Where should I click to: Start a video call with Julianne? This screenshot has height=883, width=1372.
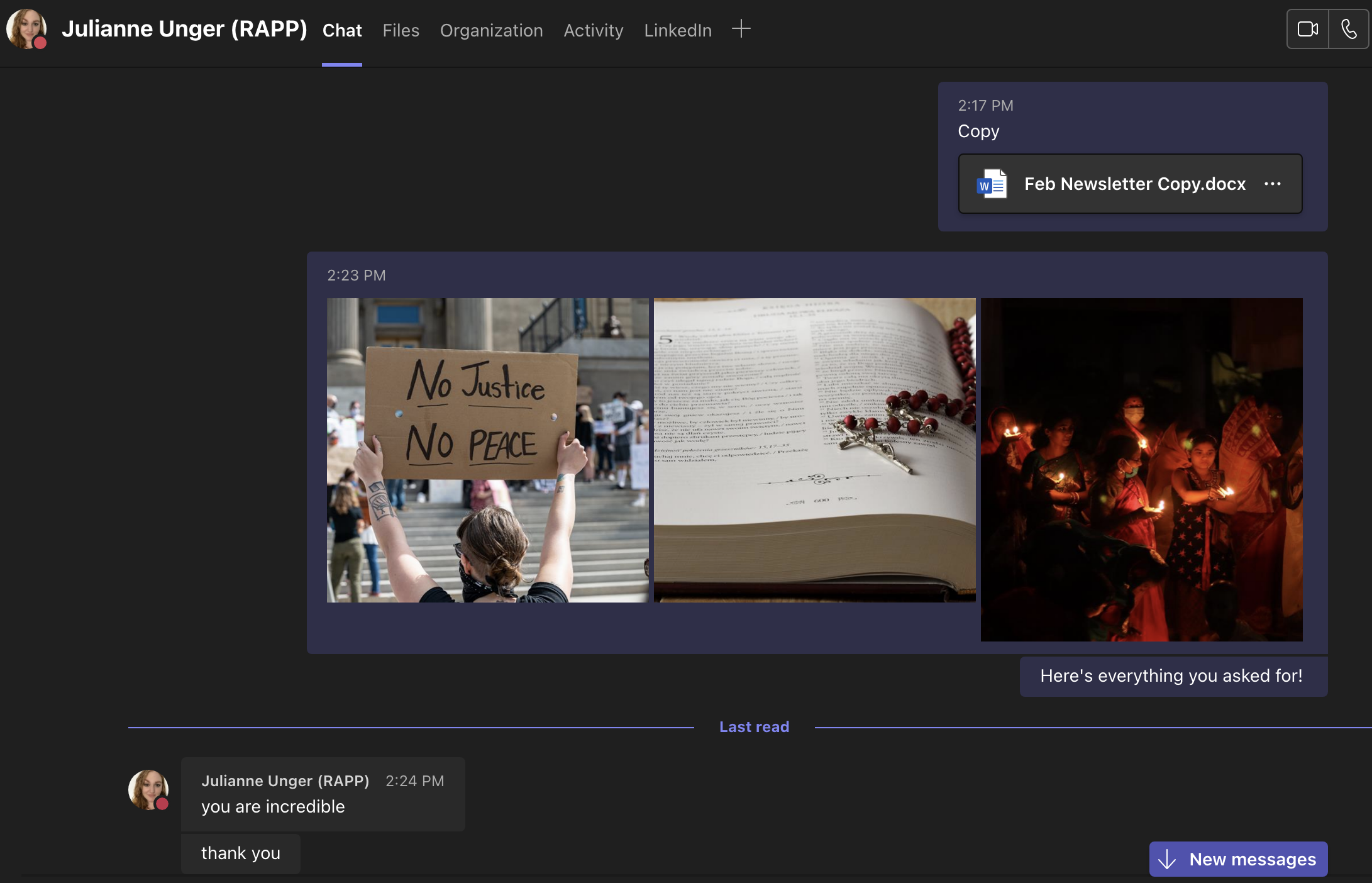pos(1307,29)
